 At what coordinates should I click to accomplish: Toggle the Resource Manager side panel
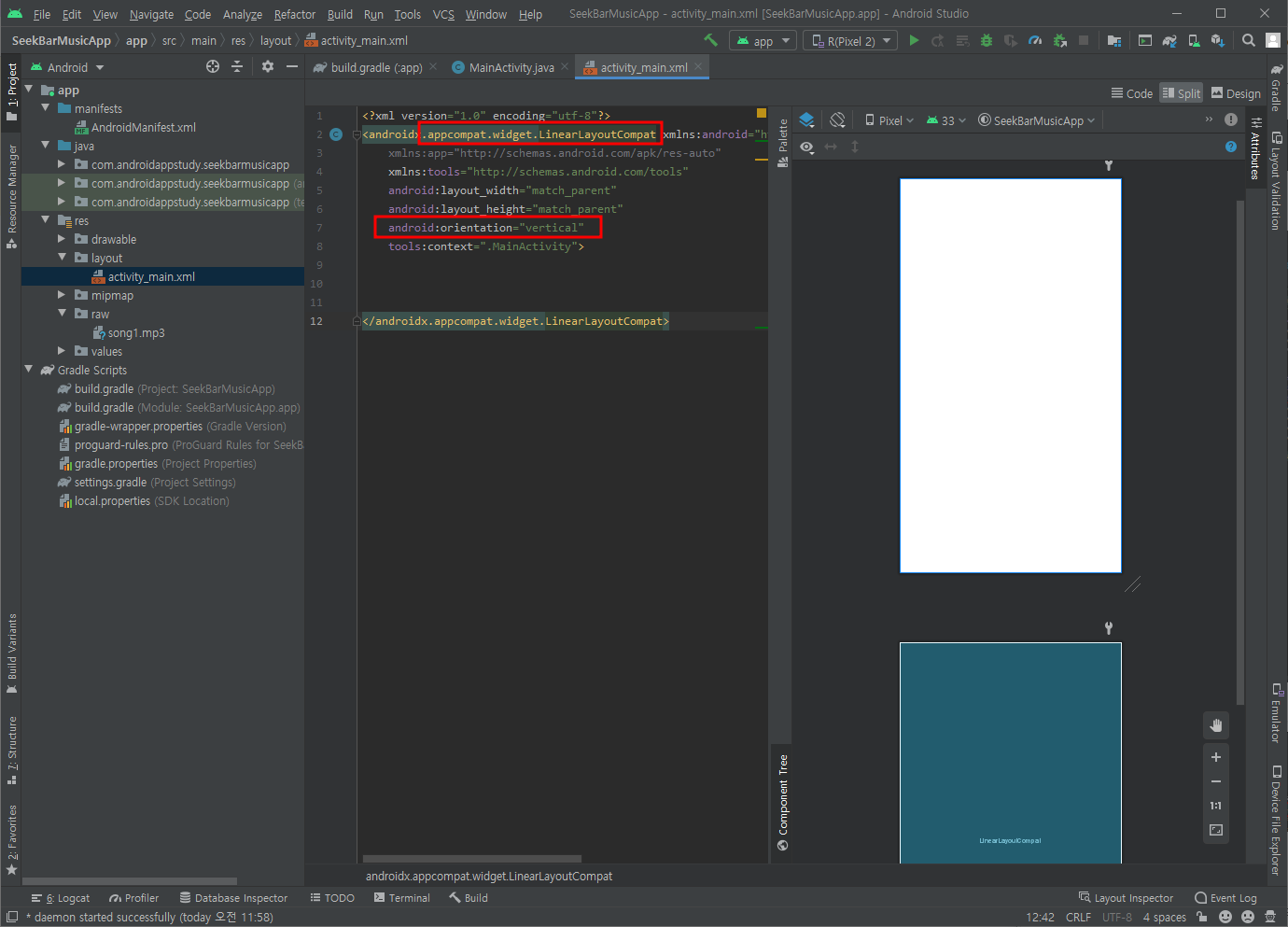(x=11, y=196)
